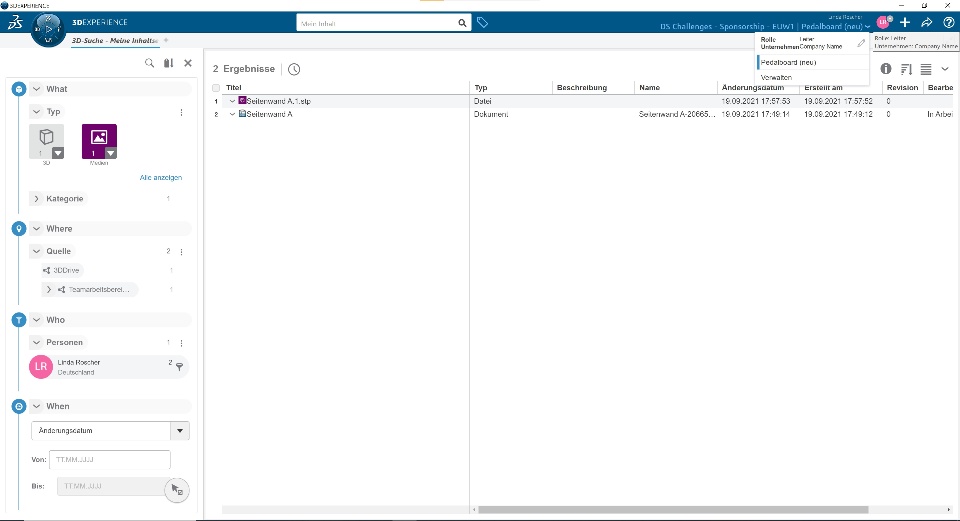Sort by the Beschreibung column header
960x521 pixels.
tap(582, 88)
